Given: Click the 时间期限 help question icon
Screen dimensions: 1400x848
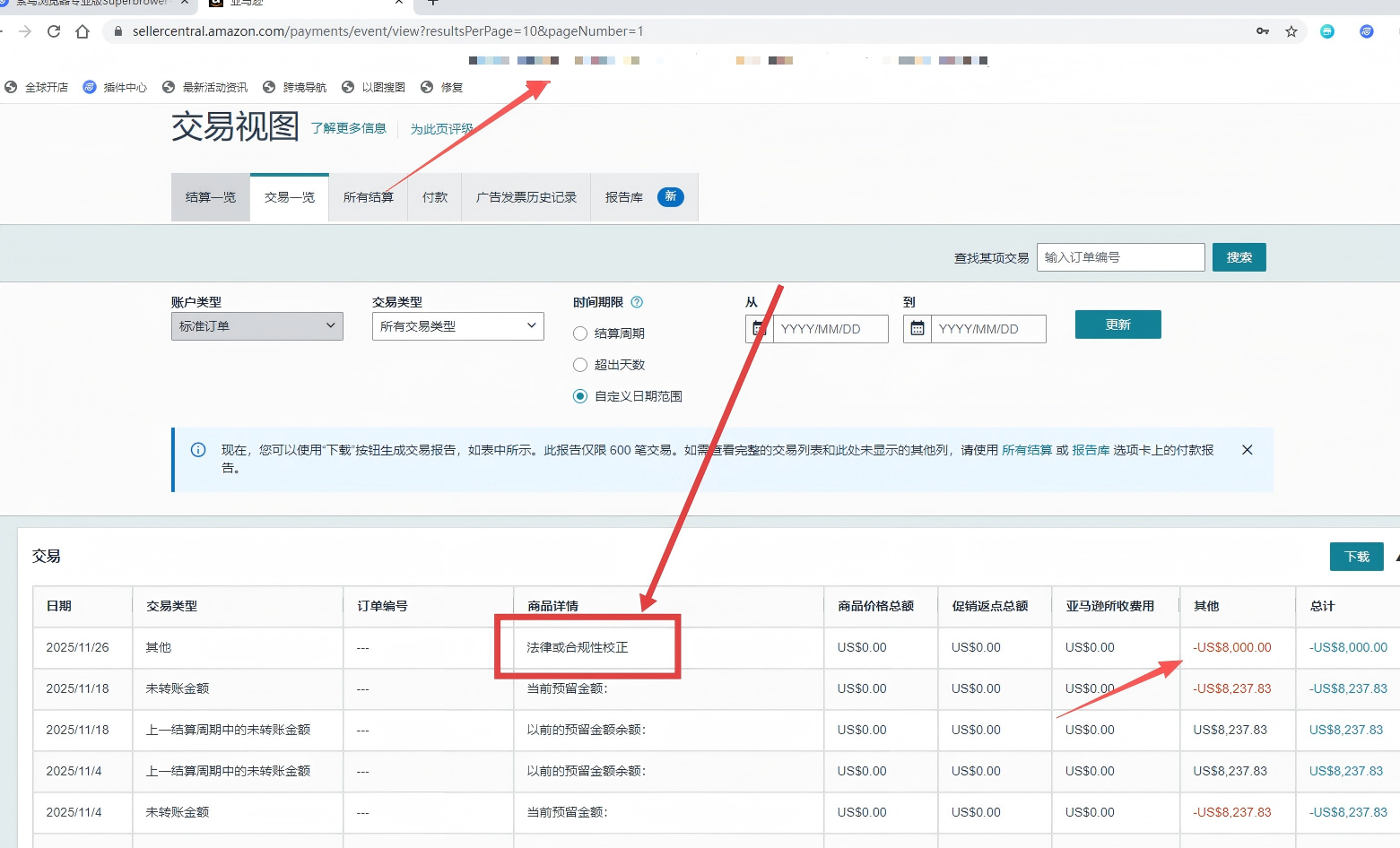Looking at the screenshot, I should tap(637, 302).
